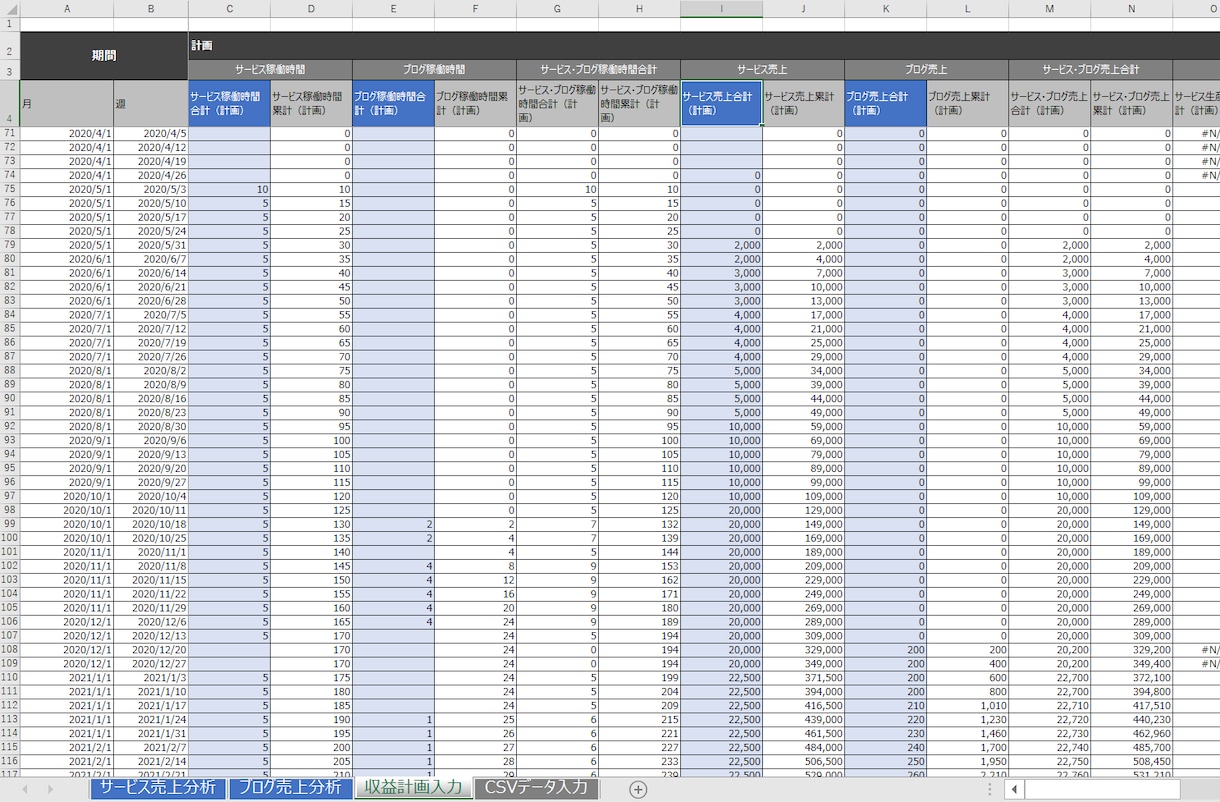This screenshot has height=802, width=1220.
Task: Select row 92 header
Action: (10, 427)
